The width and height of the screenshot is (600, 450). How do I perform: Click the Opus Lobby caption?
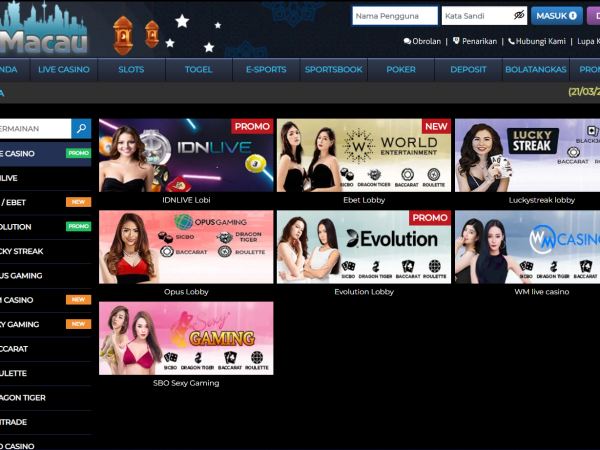coord(186,292)
